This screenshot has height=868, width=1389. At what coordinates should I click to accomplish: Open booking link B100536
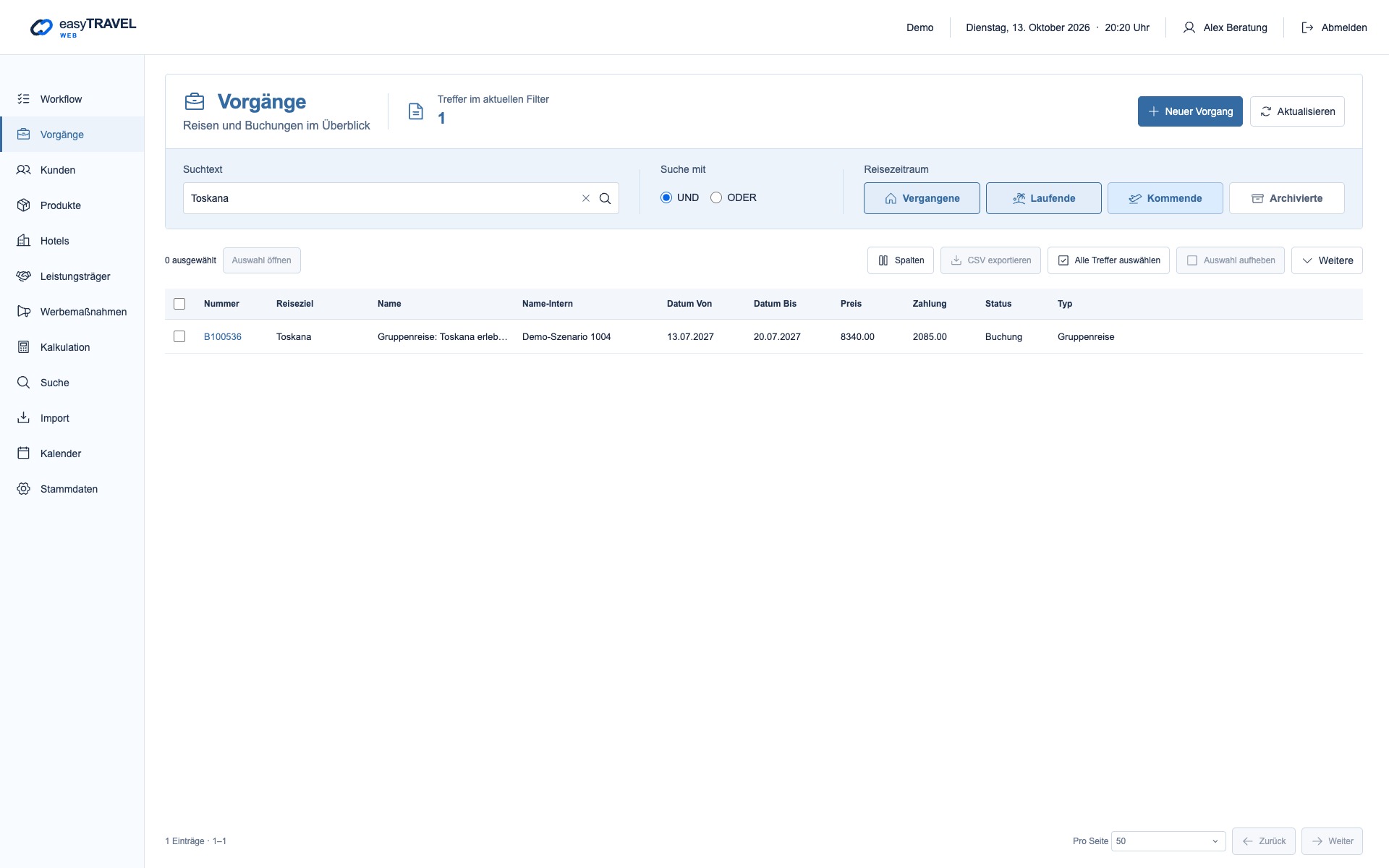click(x=223, y=337)
